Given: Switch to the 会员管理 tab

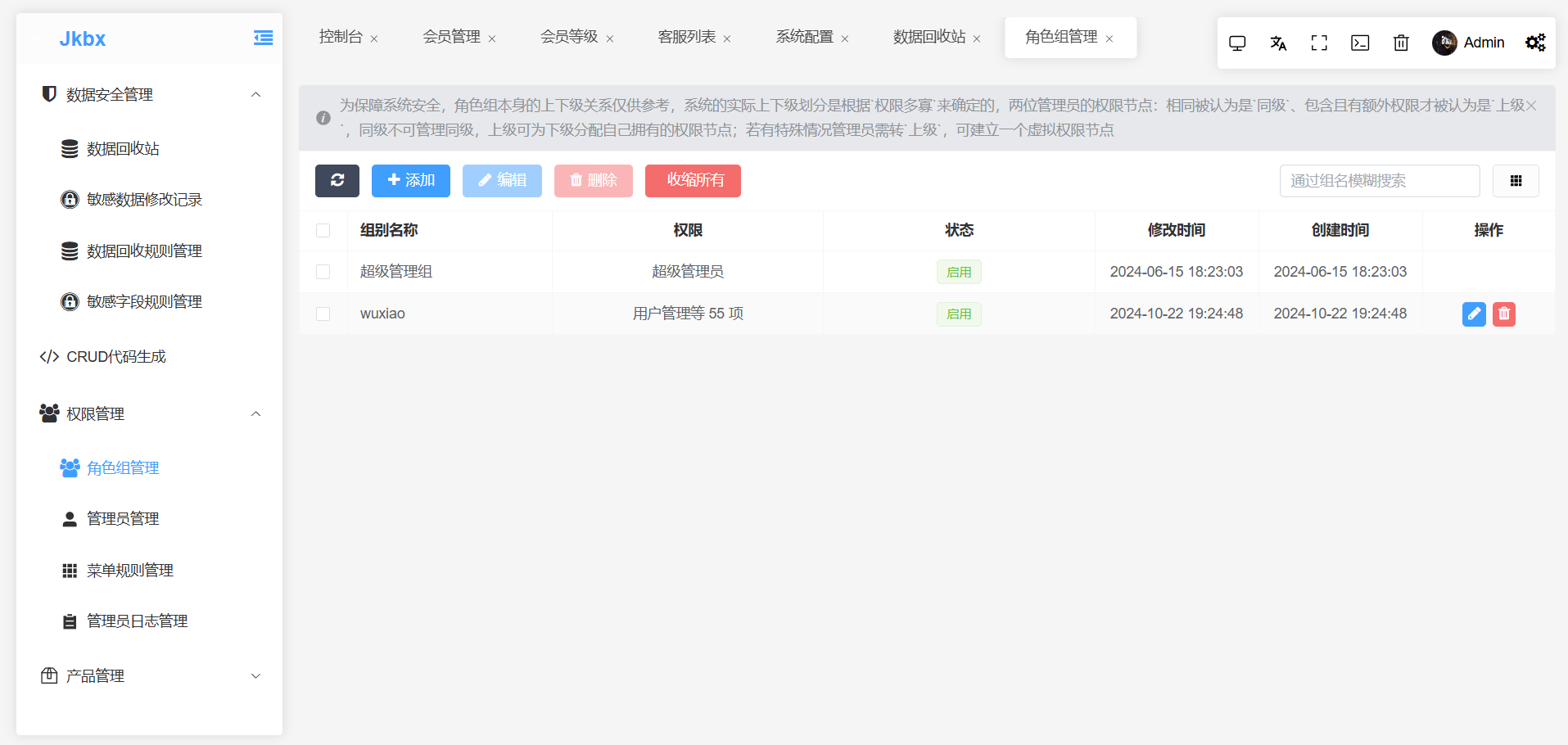Looking at the screenshot, I should [451, 37].
